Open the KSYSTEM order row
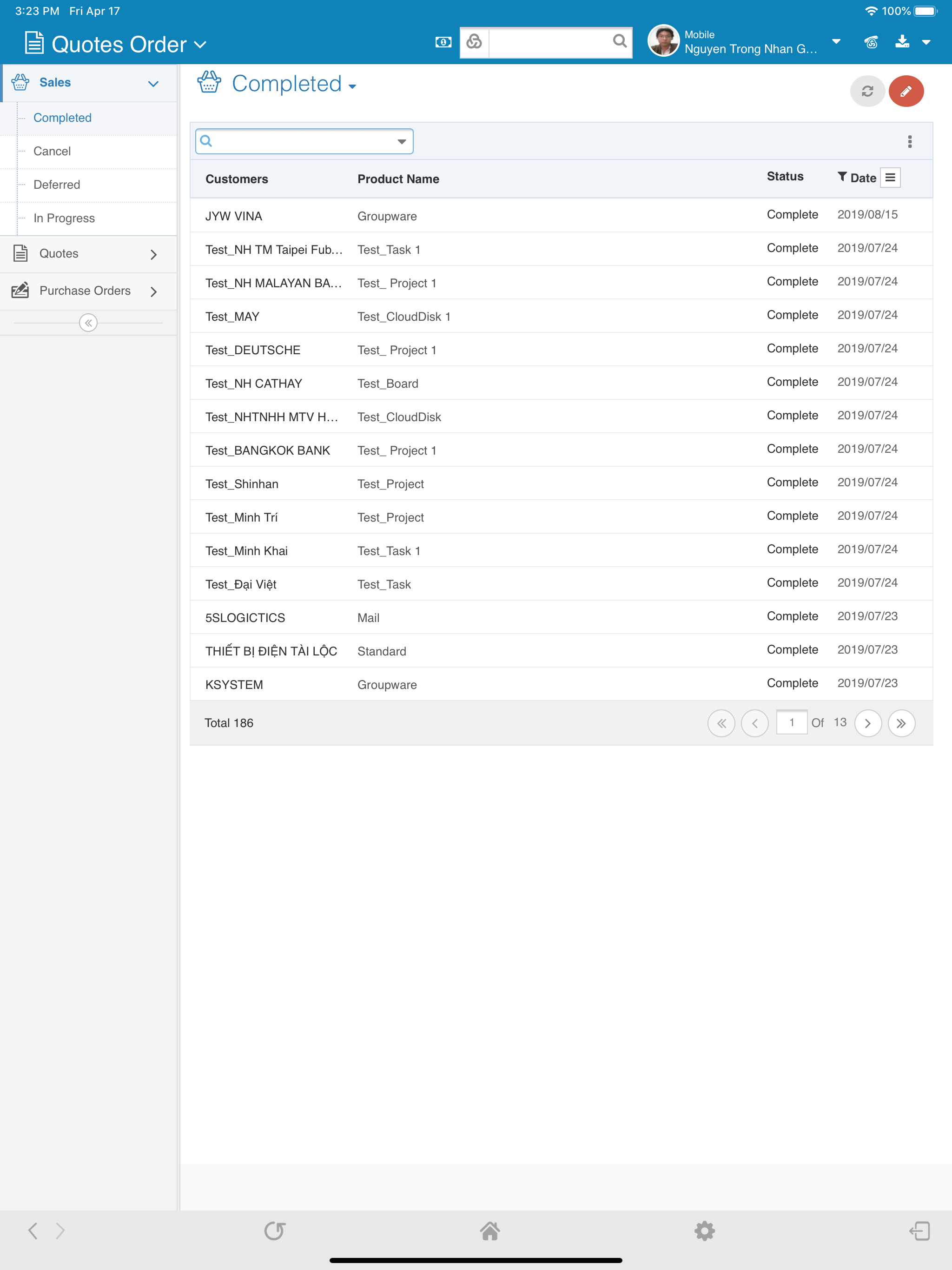 point(561,684)
